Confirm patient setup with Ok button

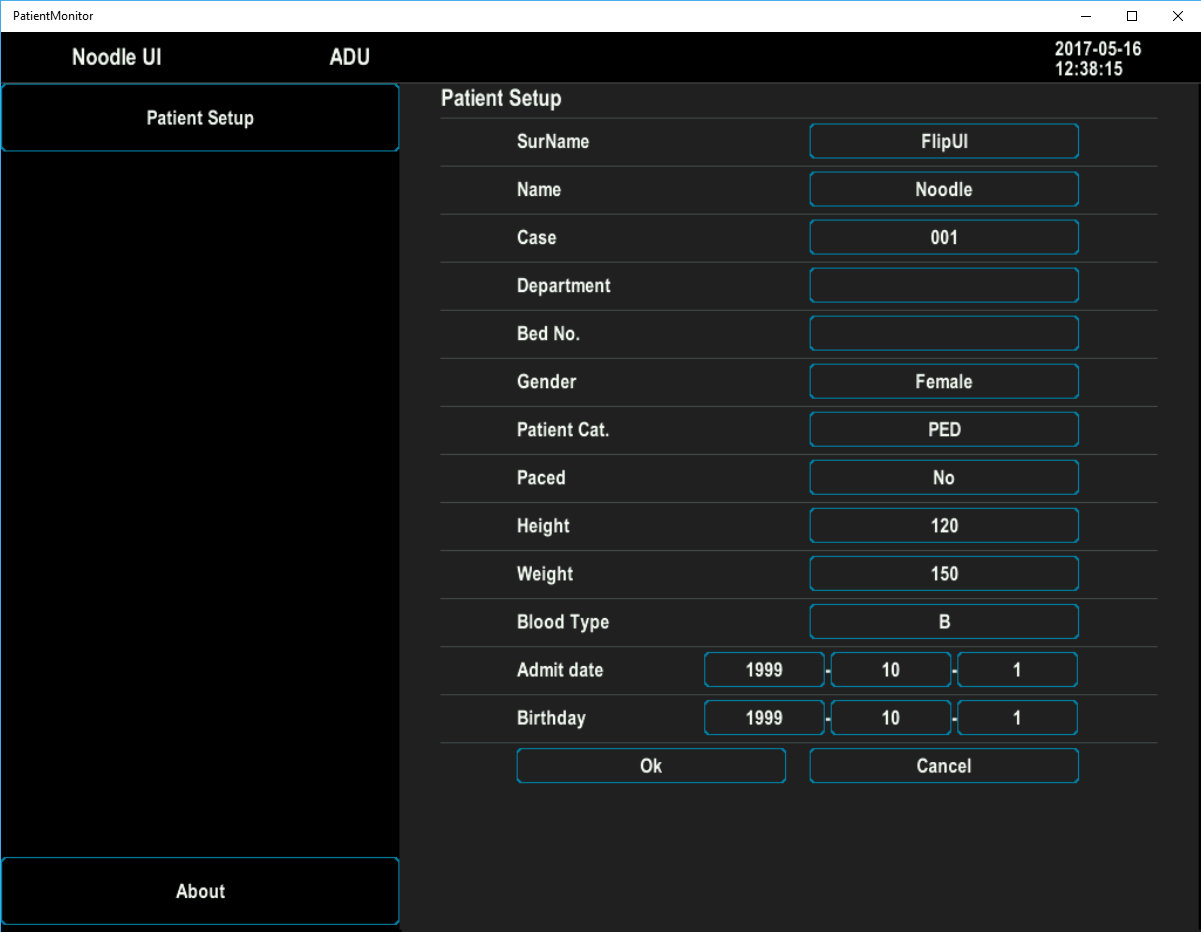(651, 765)
